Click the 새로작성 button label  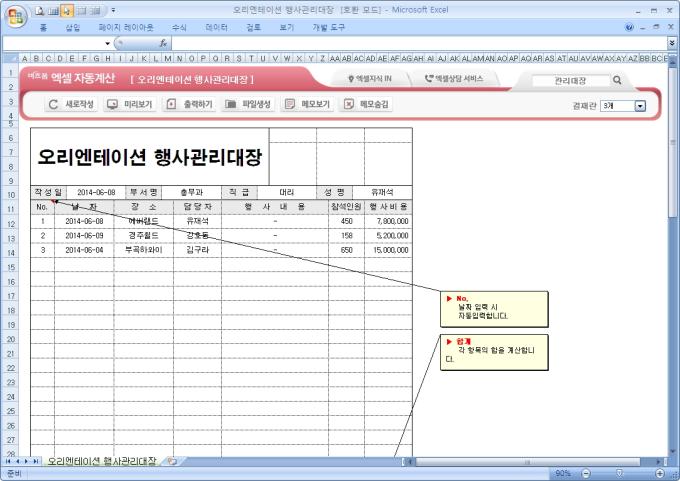click(x=79, y=105)
